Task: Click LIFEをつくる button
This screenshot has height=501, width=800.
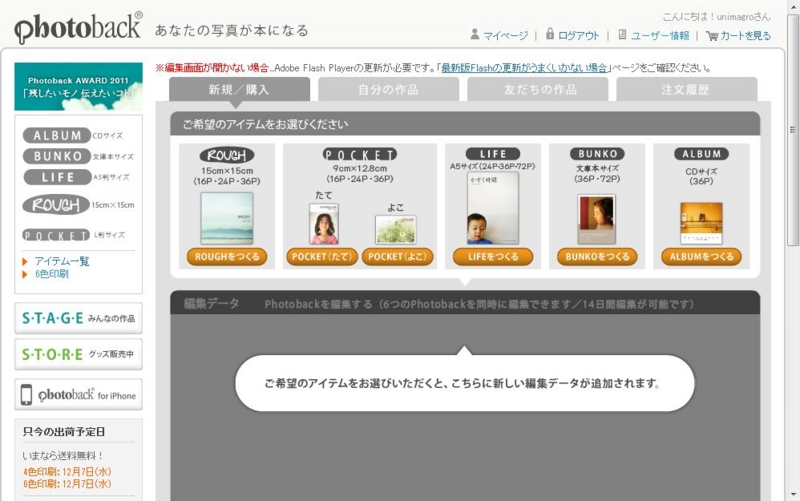Action: click(493, 257)
